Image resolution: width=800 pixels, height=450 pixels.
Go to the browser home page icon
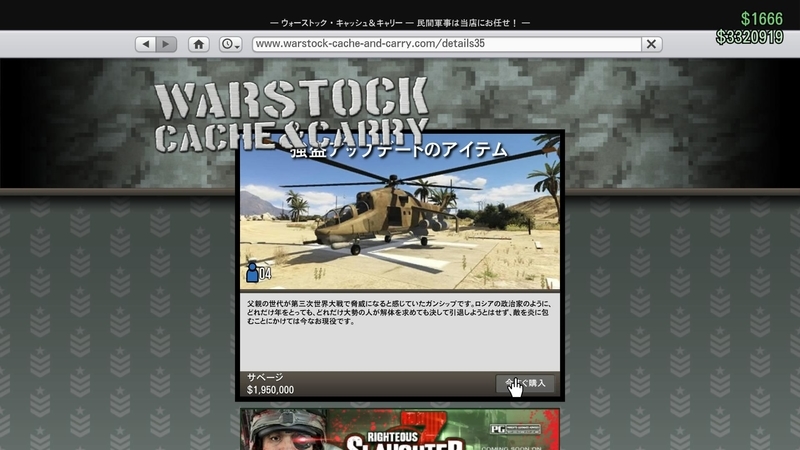[198, 44]
